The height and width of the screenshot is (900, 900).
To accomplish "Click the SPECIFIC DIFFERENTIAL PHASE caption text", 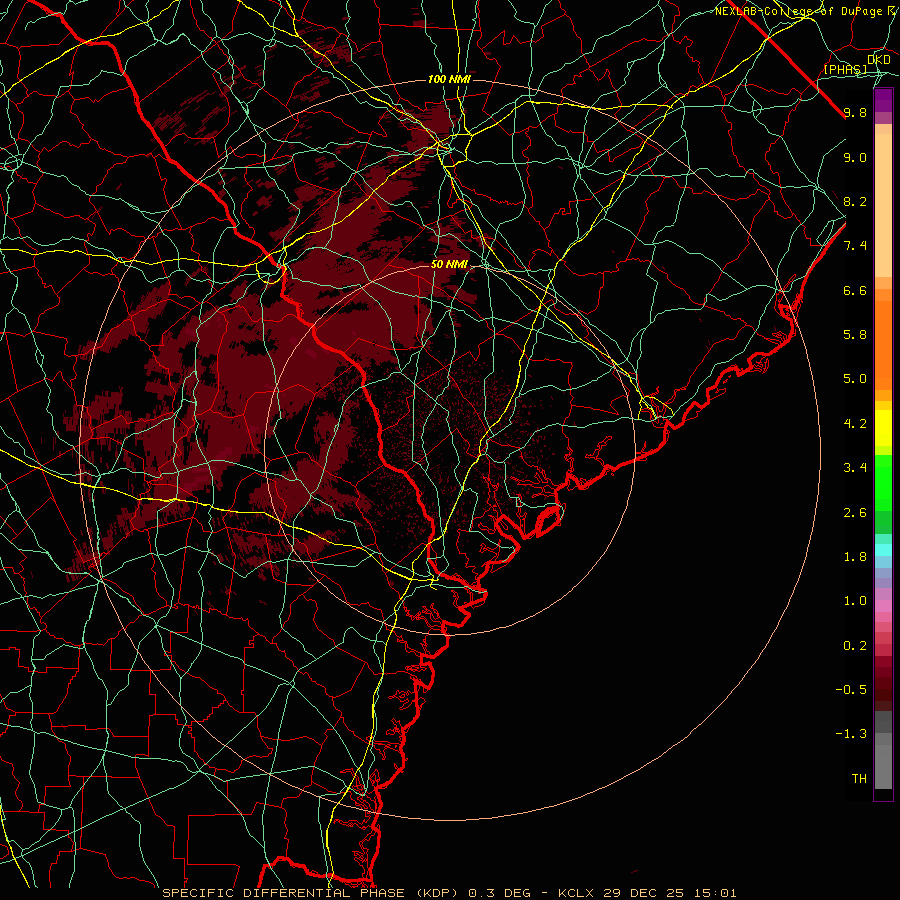I will (x=284, y=893).
